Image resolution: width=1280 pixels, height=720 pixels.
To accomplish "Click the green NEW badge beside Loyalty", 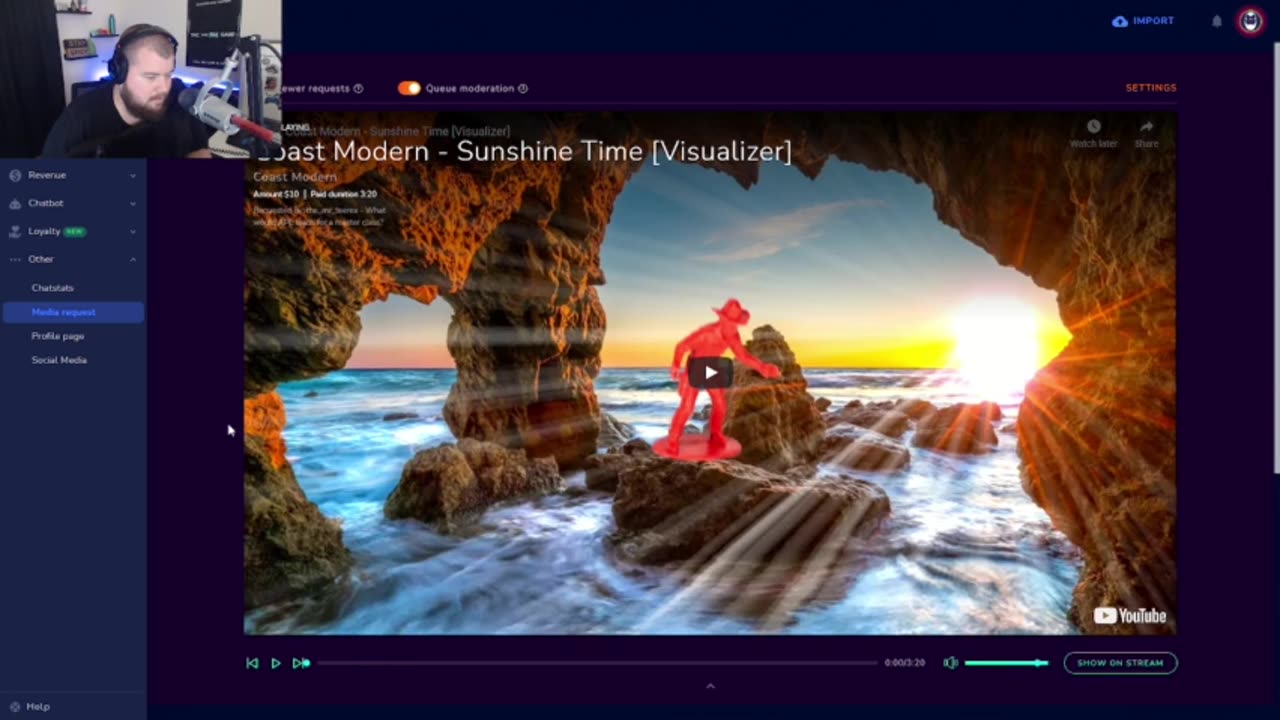I will (74, 231).
